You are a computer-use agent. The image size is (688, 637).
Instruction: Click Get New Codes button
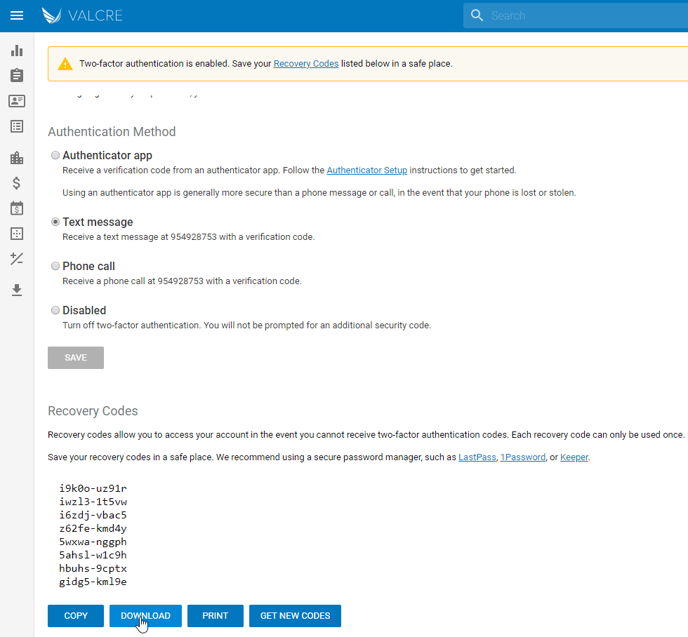(295, 616)
